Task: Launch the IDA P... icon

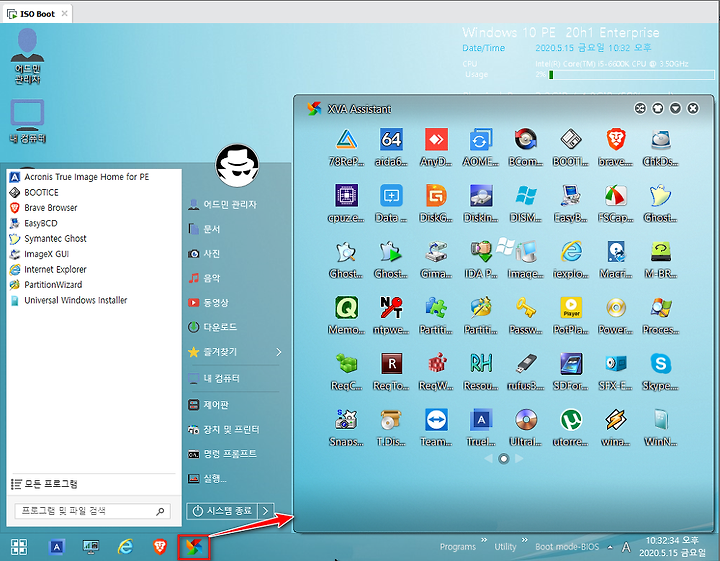Action: (x=481, y=252)
